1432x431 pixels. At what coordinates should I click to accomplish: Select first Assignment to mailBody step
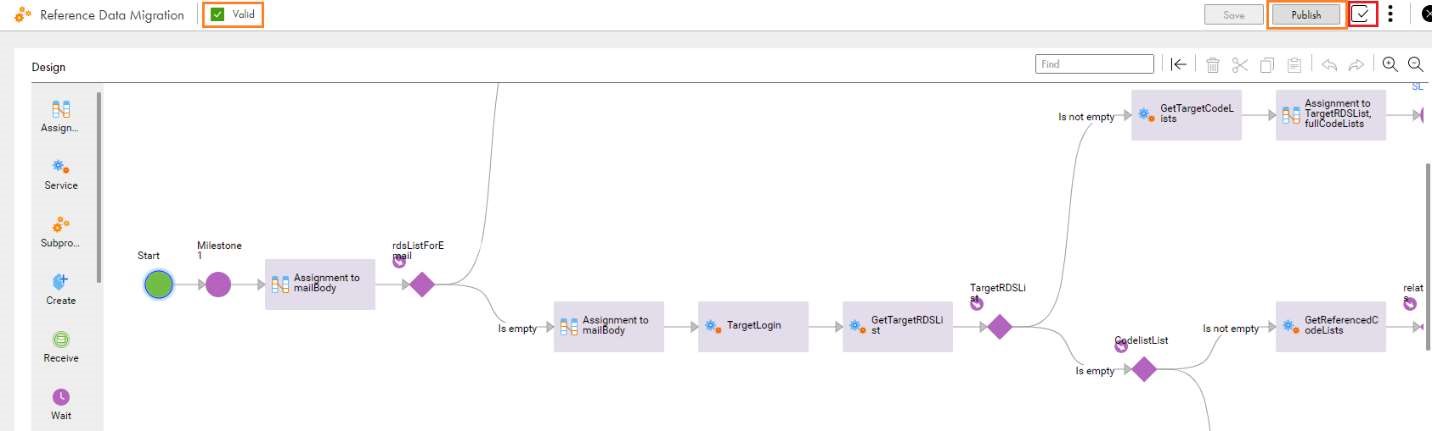pyautogui.click(x=320, y=284)
